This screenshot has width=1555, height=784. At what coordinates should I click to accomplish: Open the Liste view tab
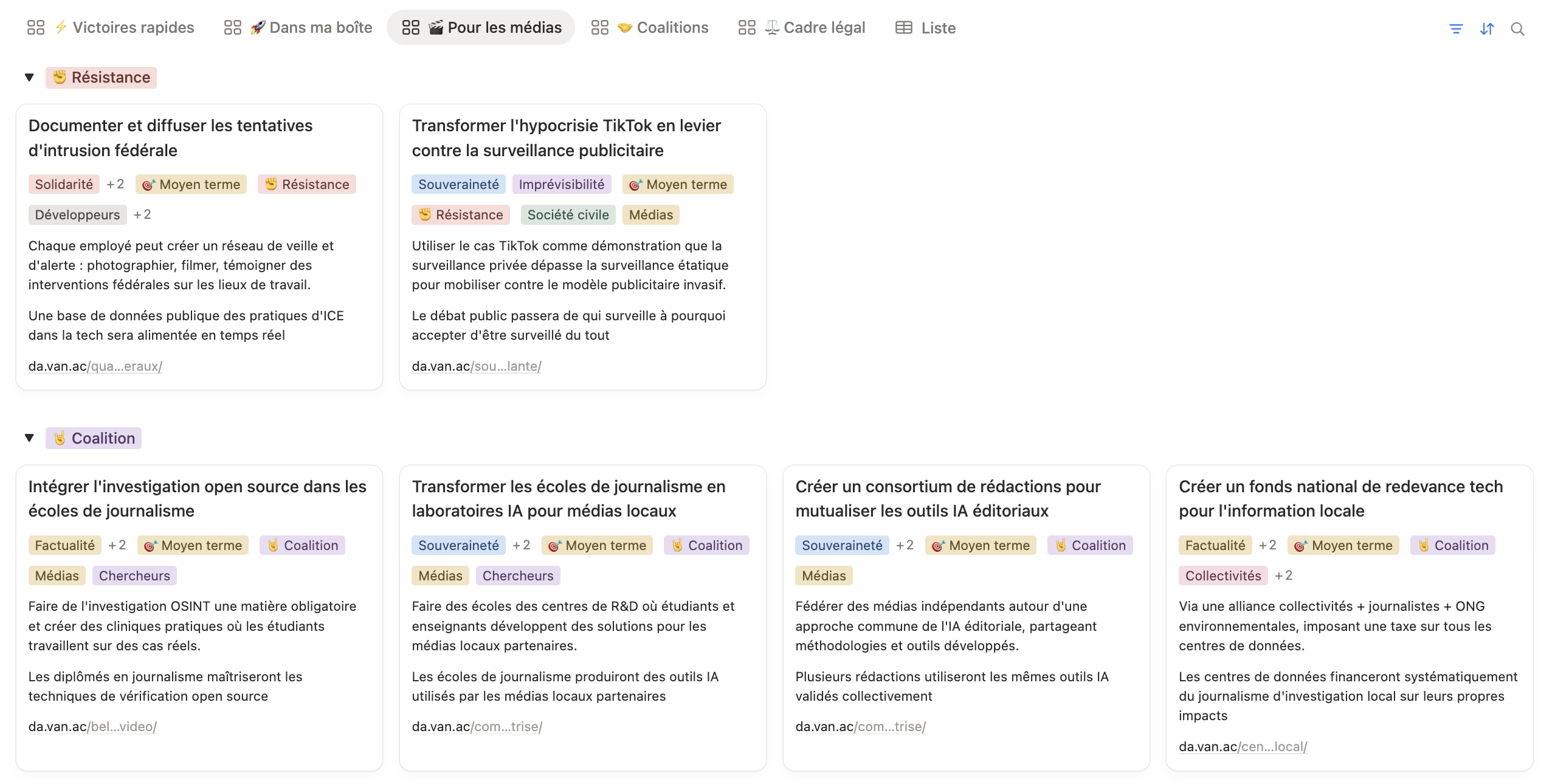(x=938, y=28)
